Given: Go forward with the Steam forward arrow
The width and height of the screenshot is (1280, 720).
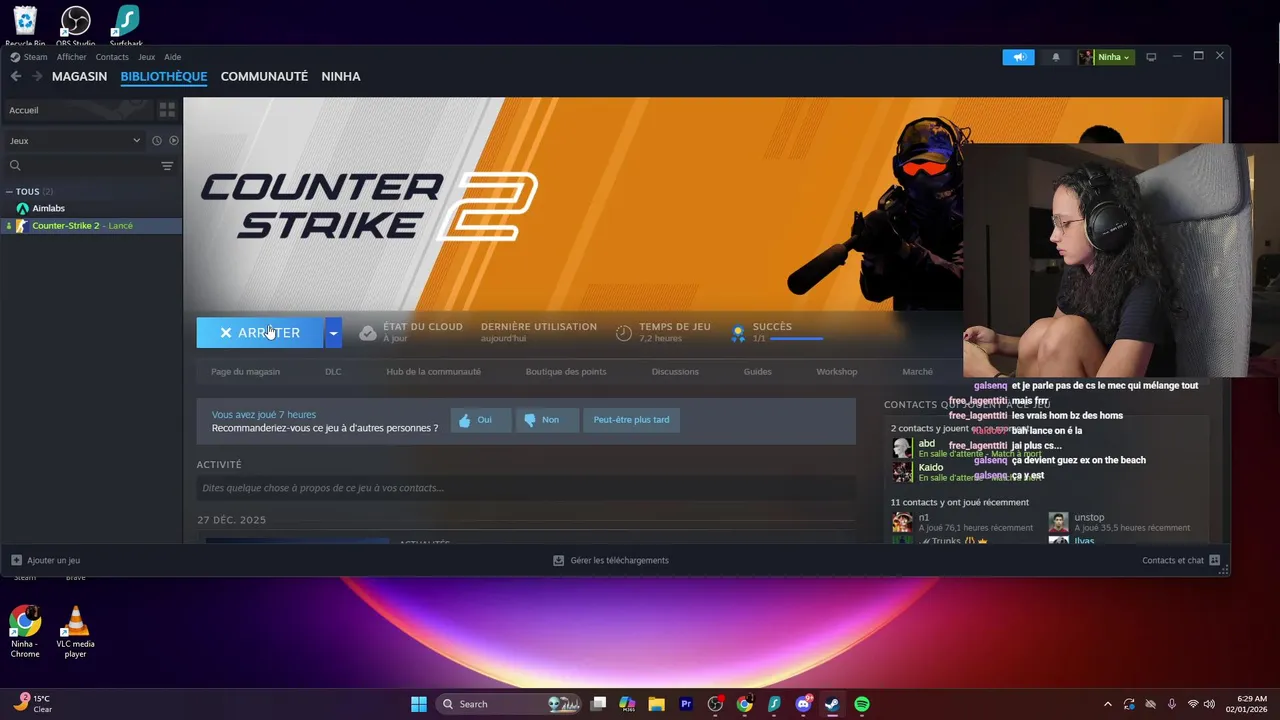Looking at the screenshot, I should (x=37, y=76).
